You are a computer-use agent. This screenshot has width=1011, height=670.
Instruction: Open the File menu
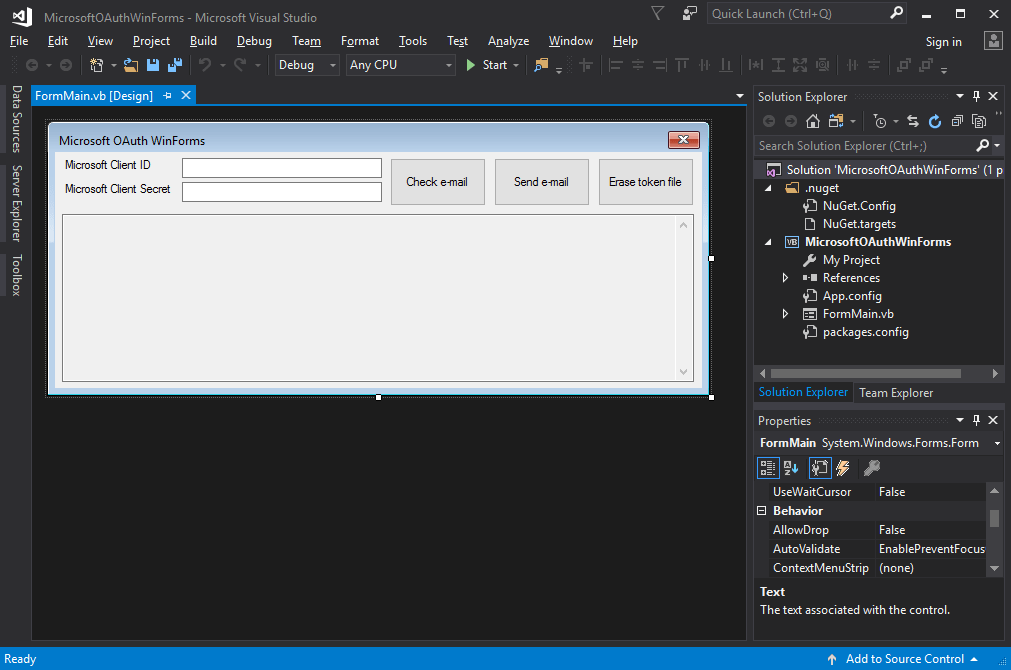click(19, 41)
